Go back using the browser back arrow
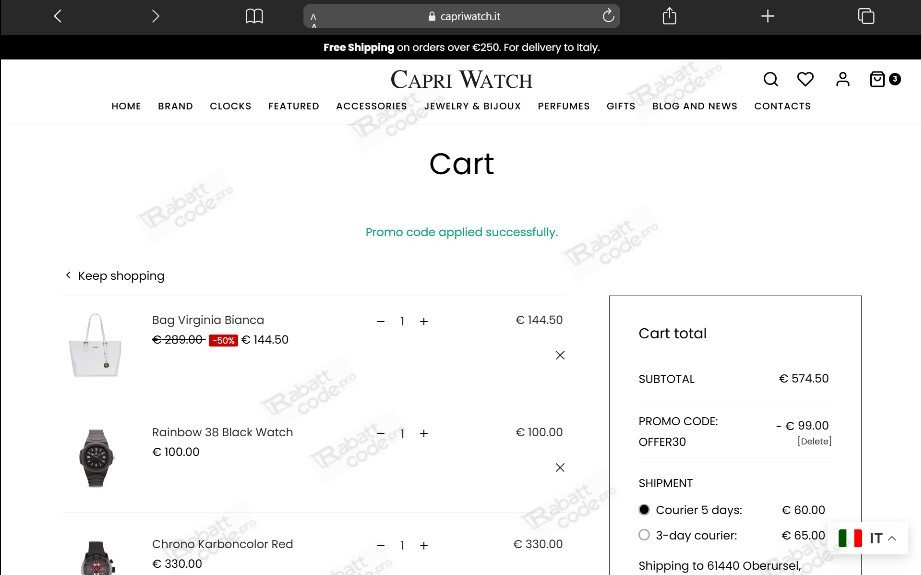This screenshot has height=575, width=921. 58,16
